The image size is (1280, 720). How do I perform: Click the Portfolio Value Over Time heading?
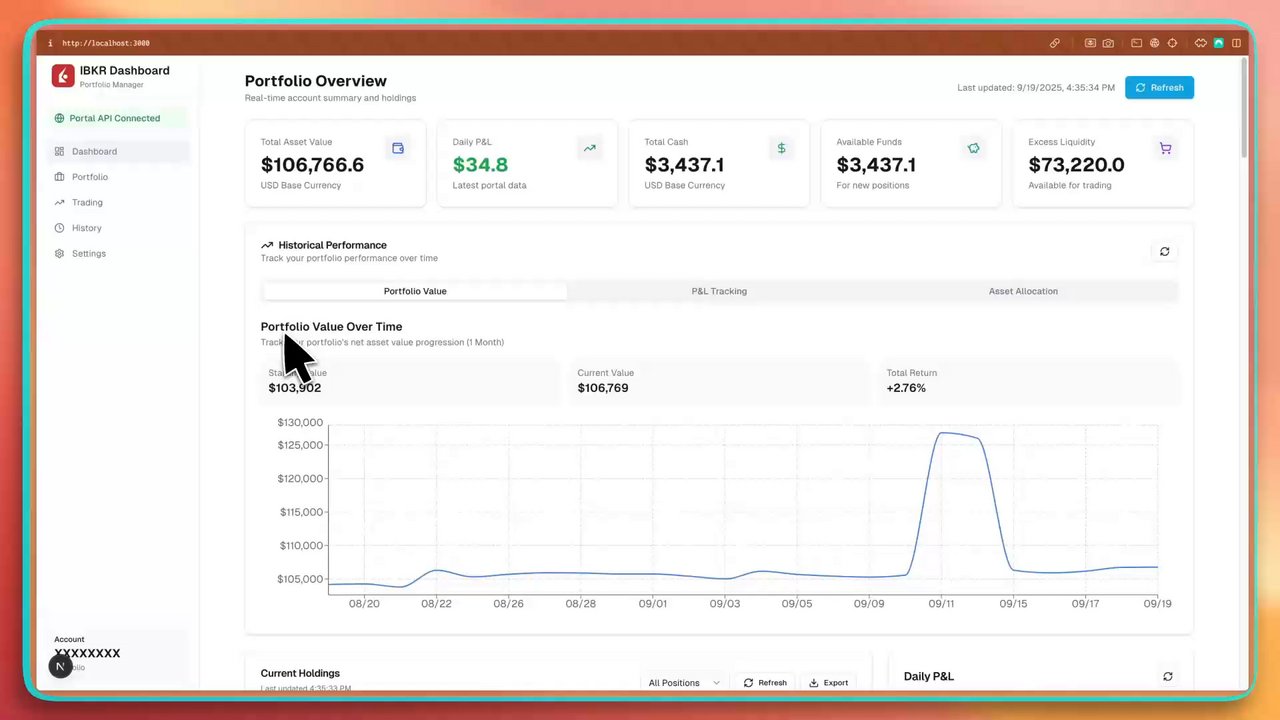[331, 327]
